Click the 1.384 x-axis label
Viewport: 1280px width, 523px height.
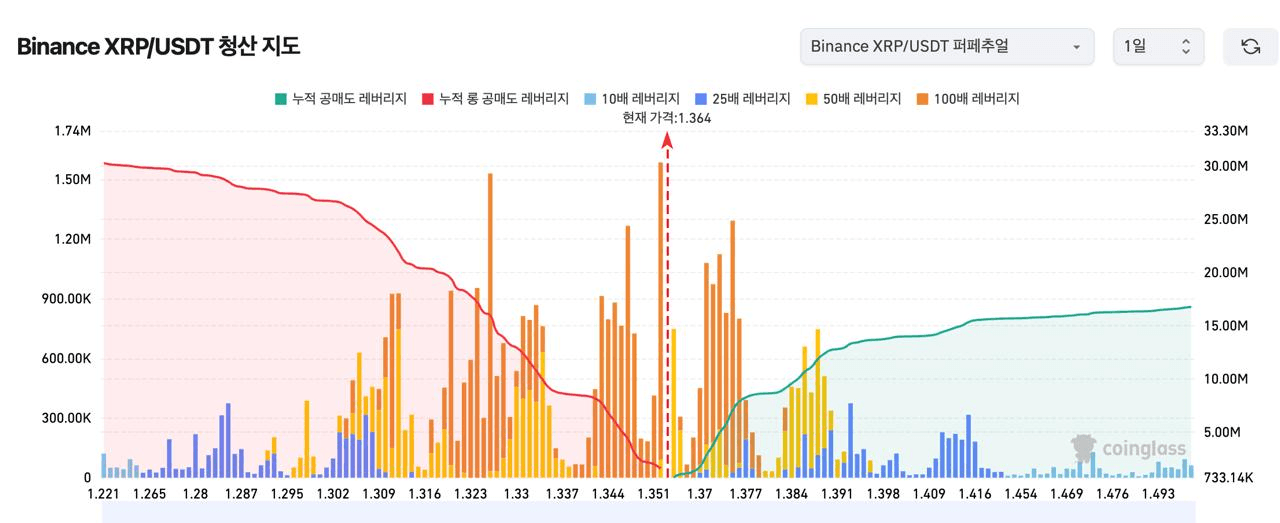click(x=792, y=494)
